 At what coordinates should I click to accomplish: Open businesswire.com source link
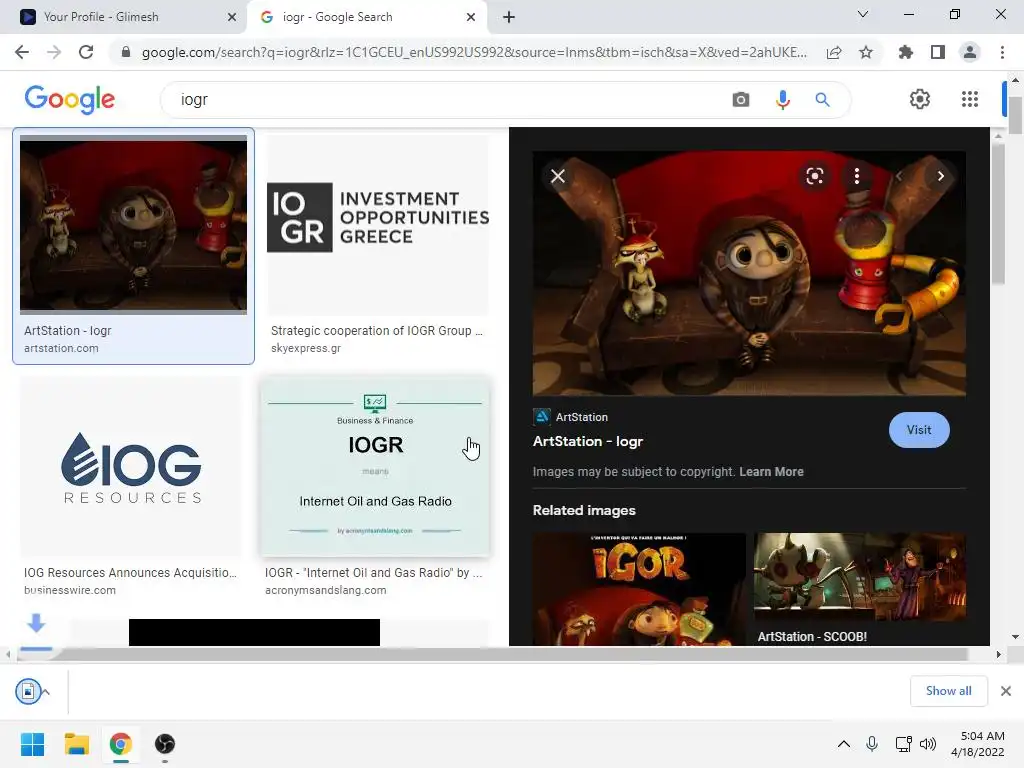(70, 590)
